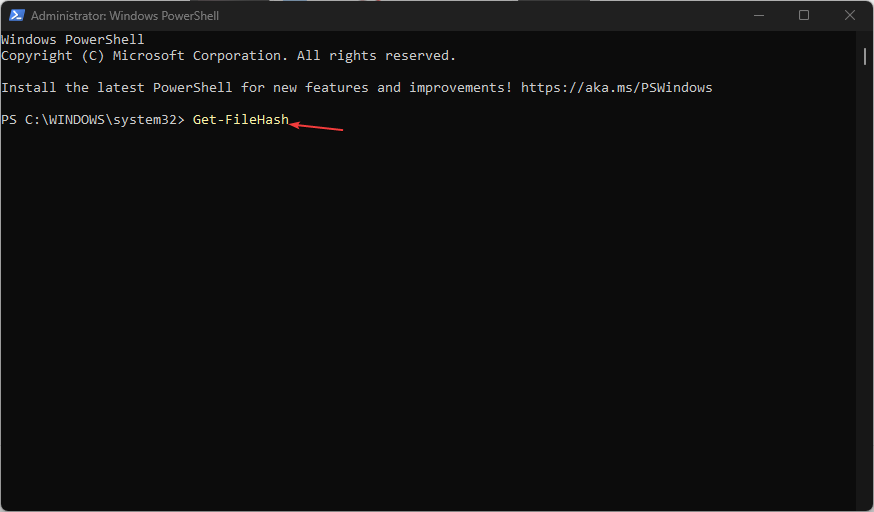This screenshot has width=874, height=512.
Task: Click the Get-FileHash command text
Action: point(241,119)
